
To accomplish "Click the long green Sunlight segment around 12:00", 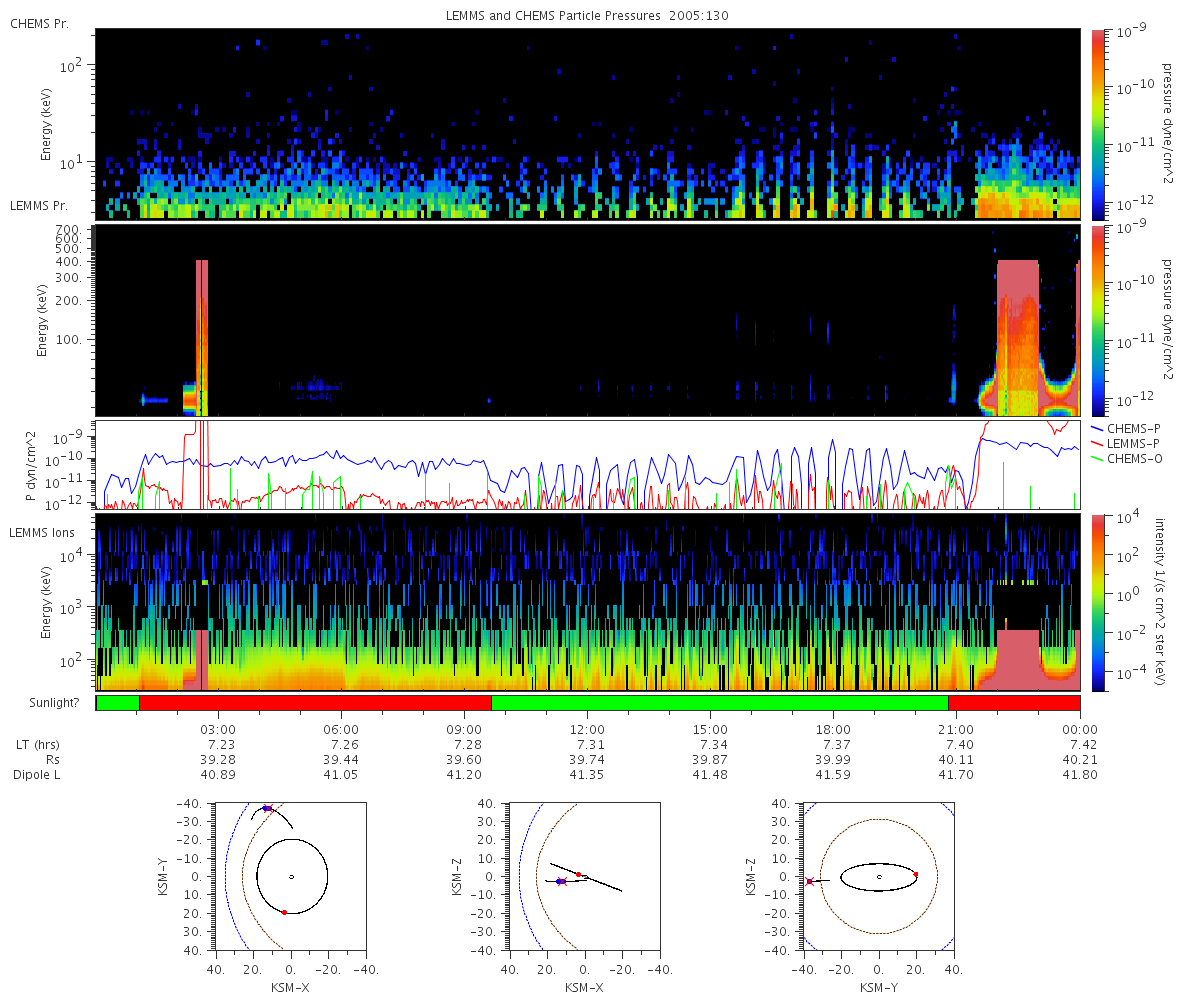I will 720,703.
